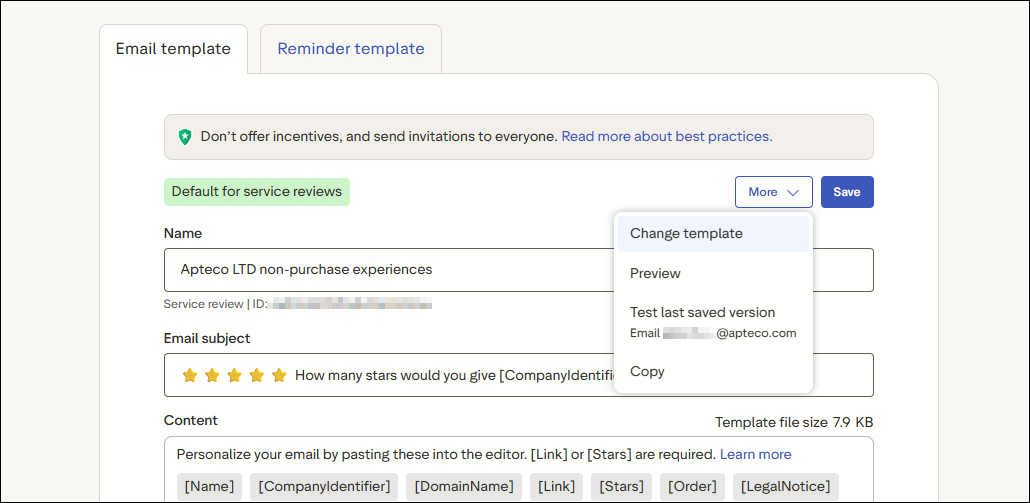Click the [Link] placeholder tag
The image size is (1030, 503).
556,487
